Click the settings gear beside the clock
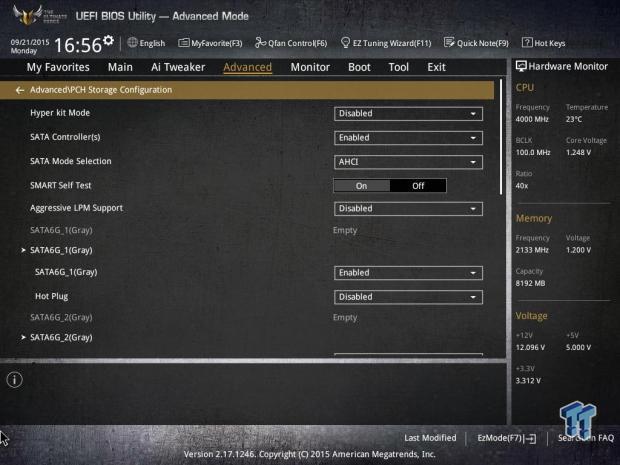 pyautogui.click(x=108, y=42)
